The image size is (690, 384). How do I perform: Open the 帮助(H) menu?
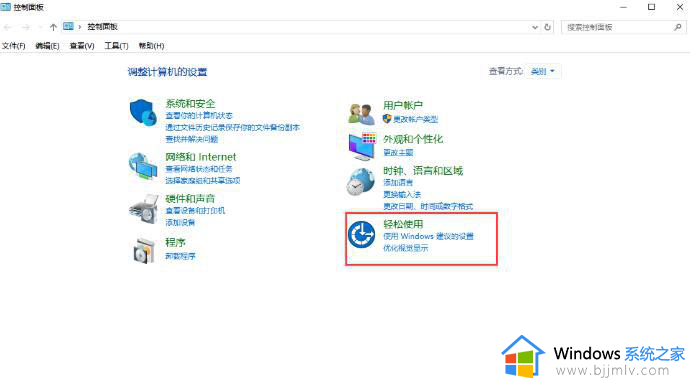click(151, 46)
